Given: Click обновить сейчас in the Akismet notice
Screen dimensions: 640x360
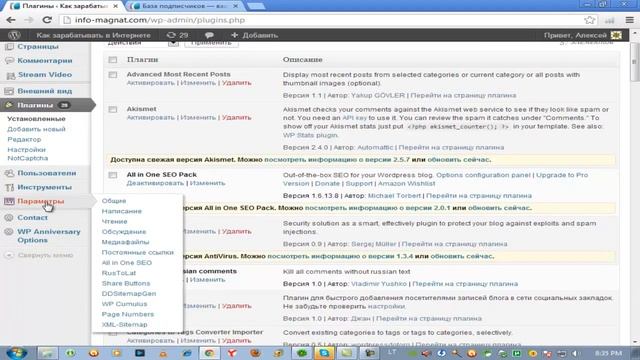Looking at the screenshot, I should 459,160.
